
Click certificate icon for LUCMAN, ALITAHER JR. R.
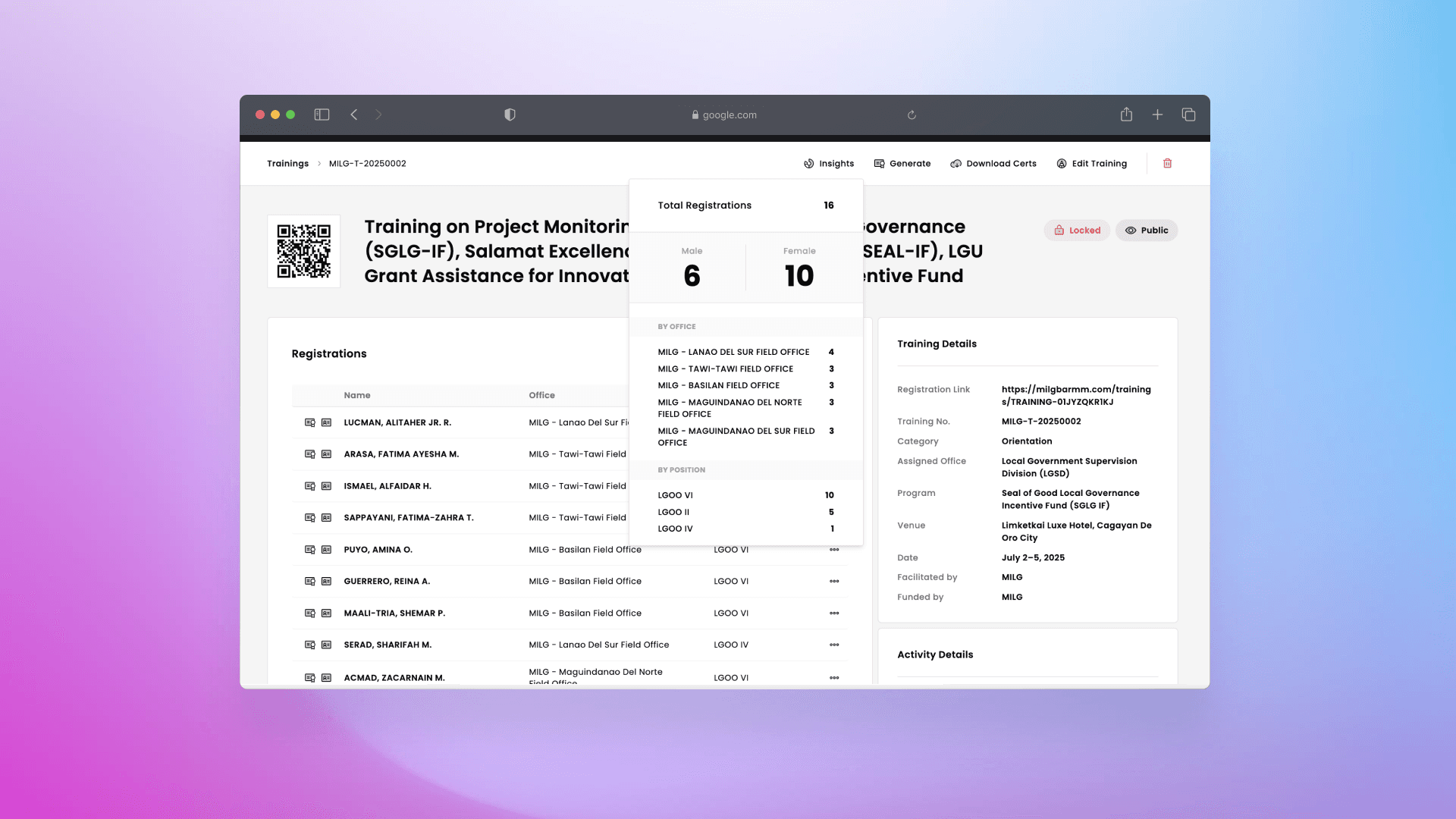click(x=309, y=422)
